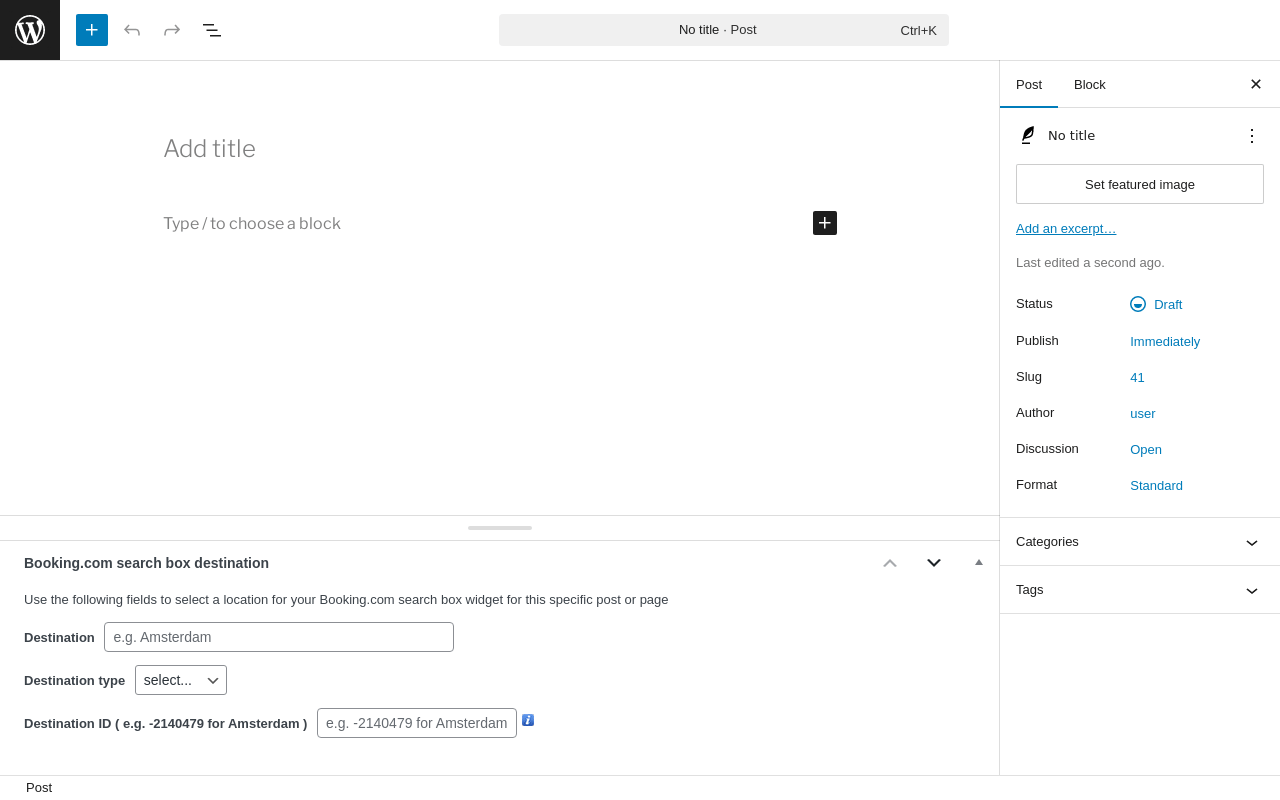1280x800 pixels.
Task: Focus the Destination text field
Action: [x=279, y=637]
